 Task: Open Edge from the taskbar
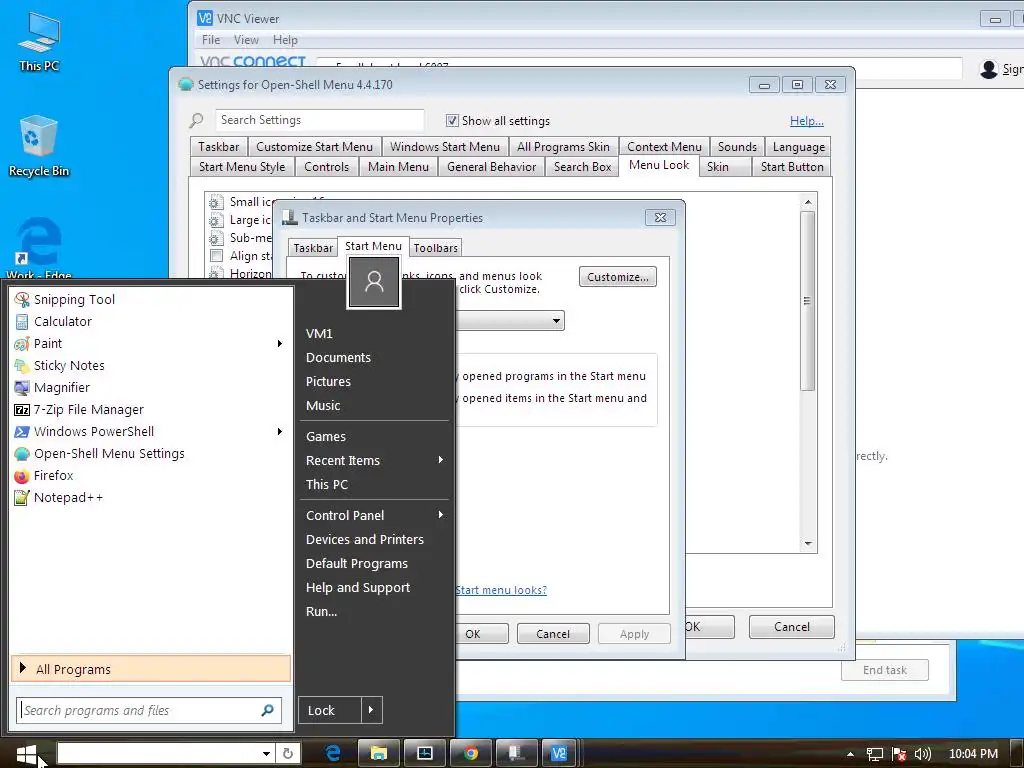(334, 754)
